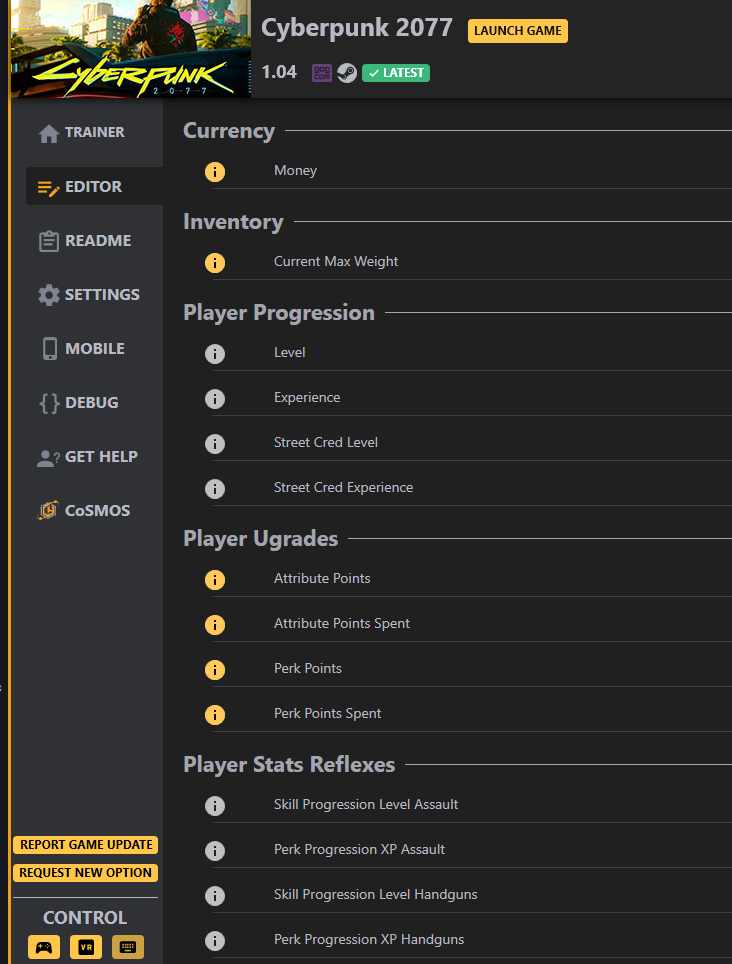Click the info icon beside Current Max Weight
The image size is (732, 964).
pos(214,263)
